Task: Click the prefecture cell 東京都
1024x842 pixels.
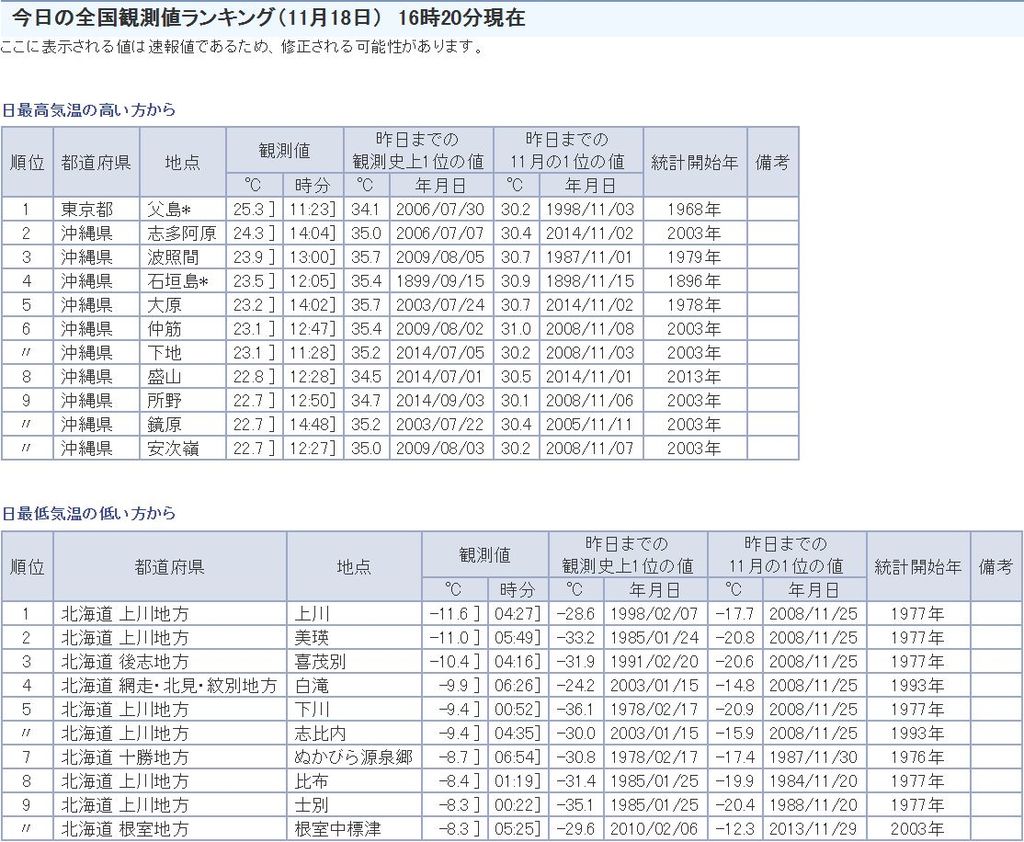Action: pos(87,209)
